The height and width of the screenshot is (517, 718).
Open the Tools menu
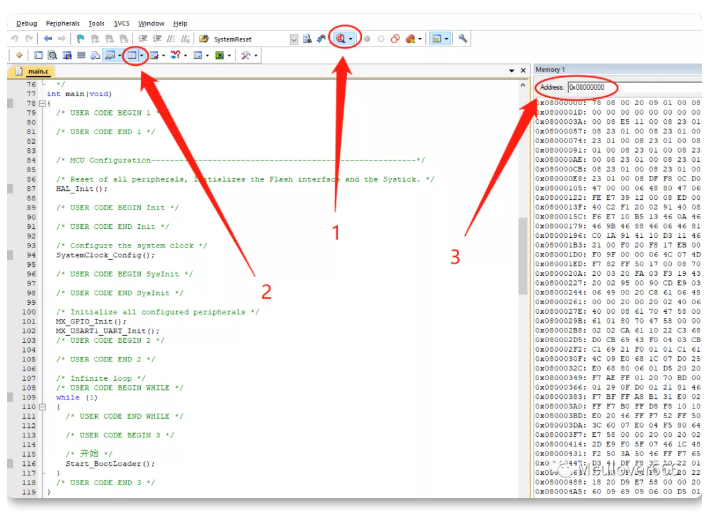coord(96,23)
